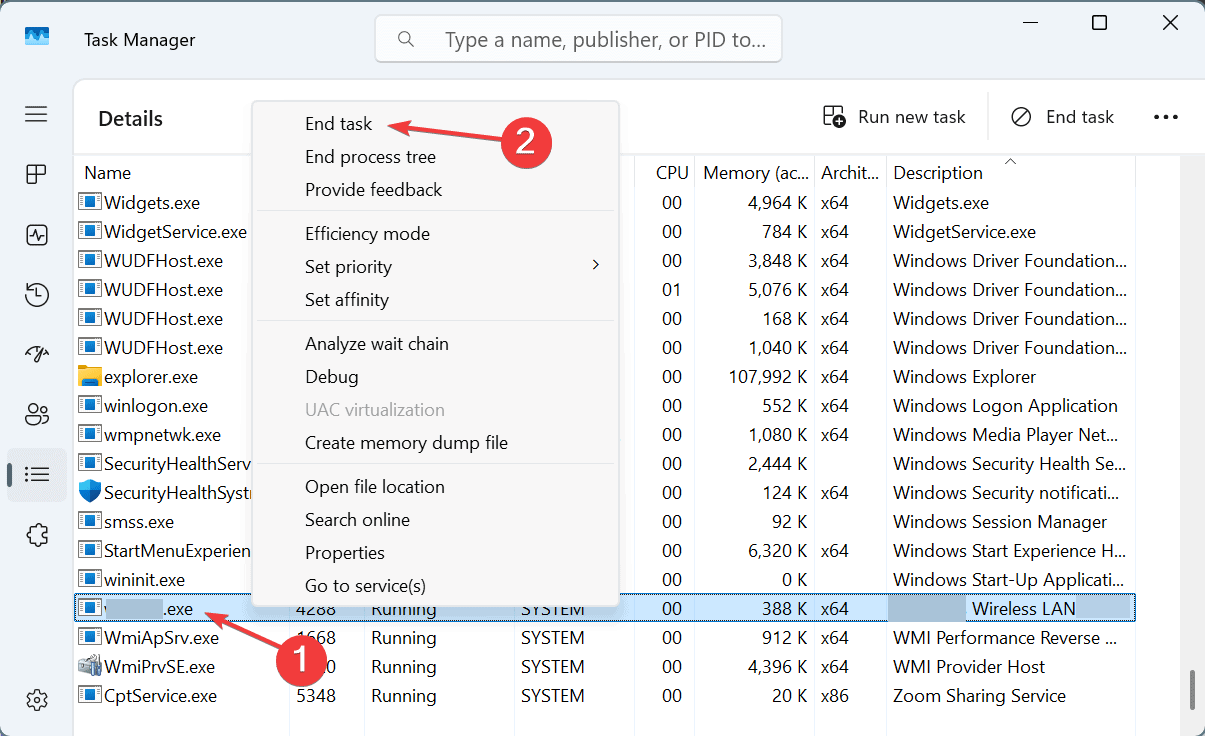The height and width of the screenshot is (736, 1205).
Task: Click the Windows Logon Application description
Action: (1005, 406)
